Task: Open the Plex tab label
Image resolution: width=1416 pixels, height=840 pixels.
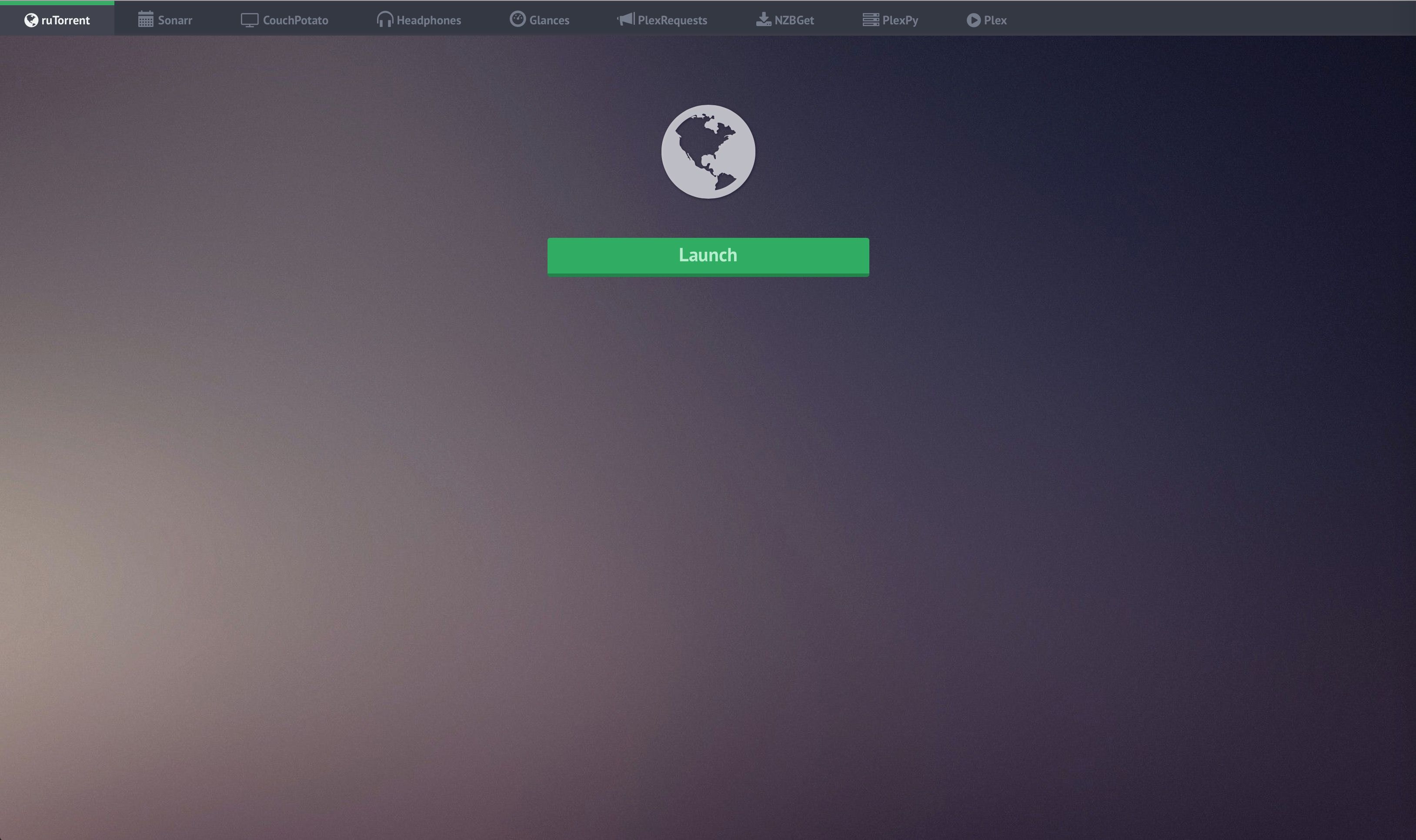Action: click(x=995, y=20)
